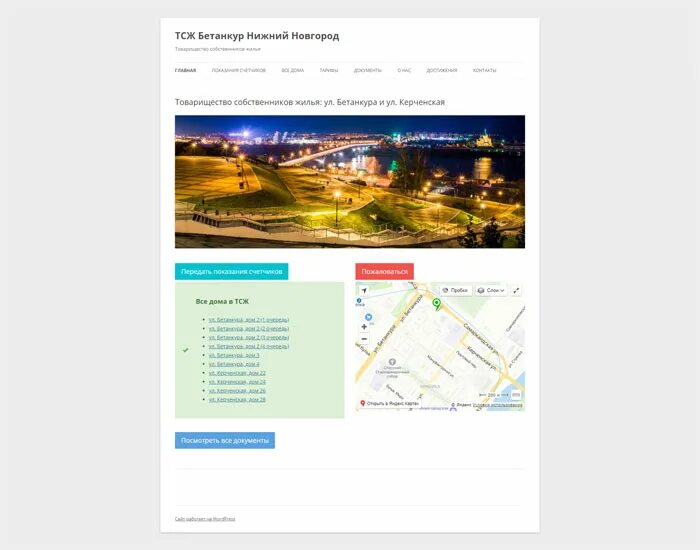Toggle Пробки traffic layer on map

pyautogui.click(x=455, y=291)
